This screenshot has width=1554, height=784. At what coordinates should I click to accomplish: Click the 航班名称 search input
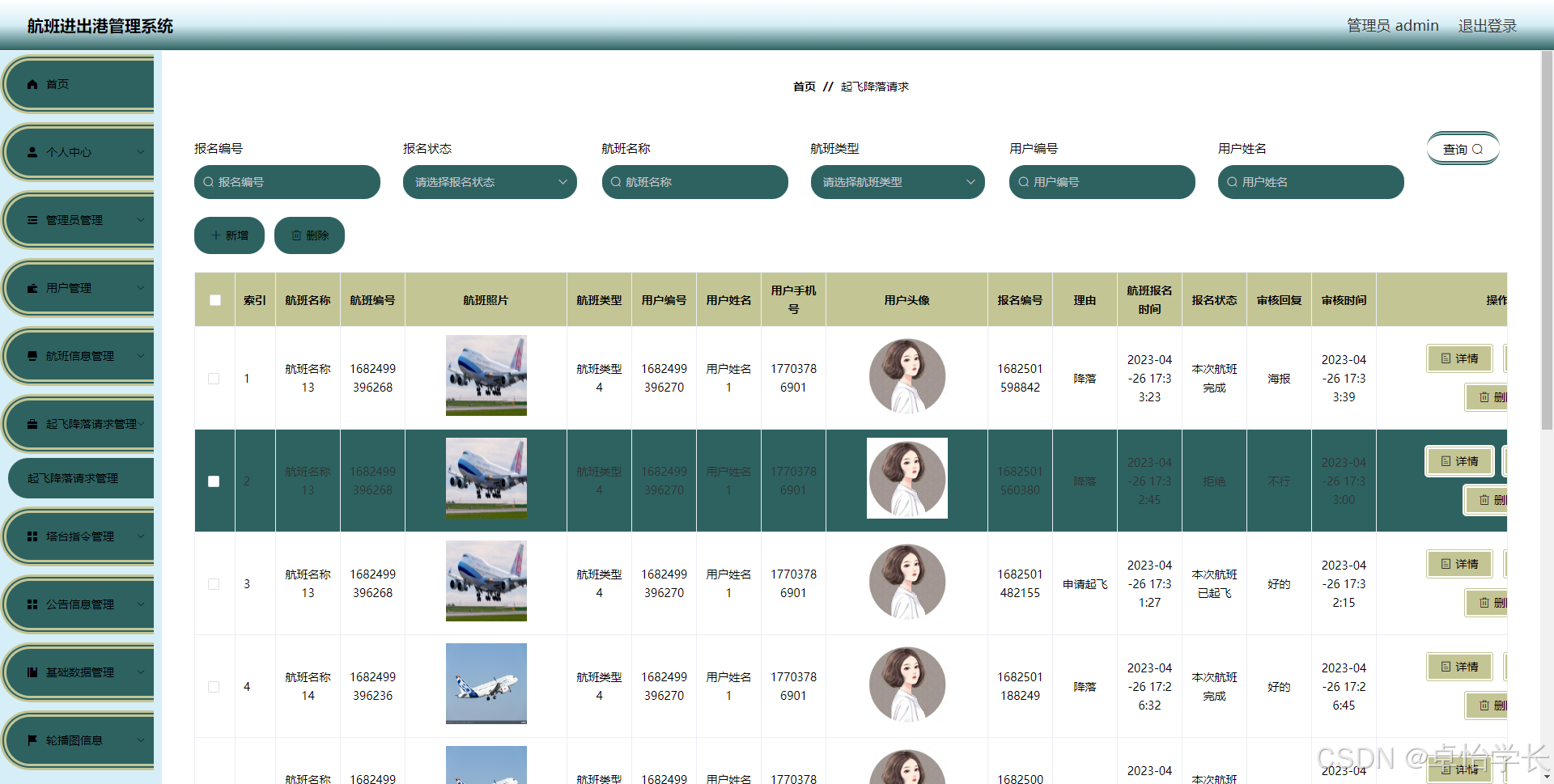pyautogui.click(x=695, y=182)
